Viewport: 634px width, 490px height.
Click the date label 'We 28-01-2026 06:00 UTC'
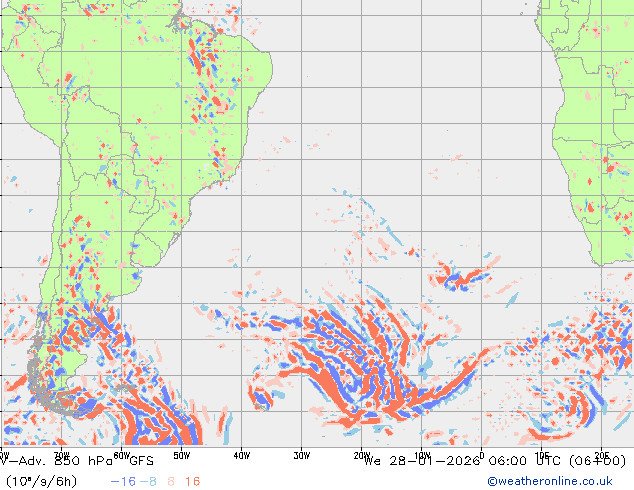tap(465, 461)
